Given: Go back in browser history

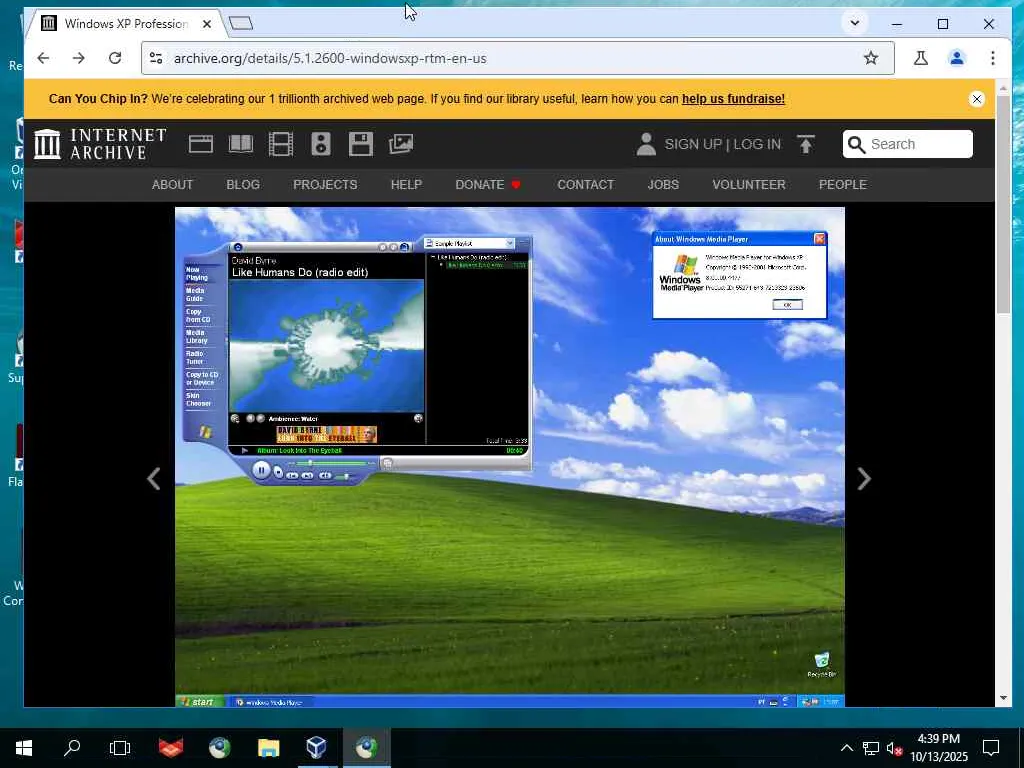Looking at the screenshot, I should coord(43,58).
